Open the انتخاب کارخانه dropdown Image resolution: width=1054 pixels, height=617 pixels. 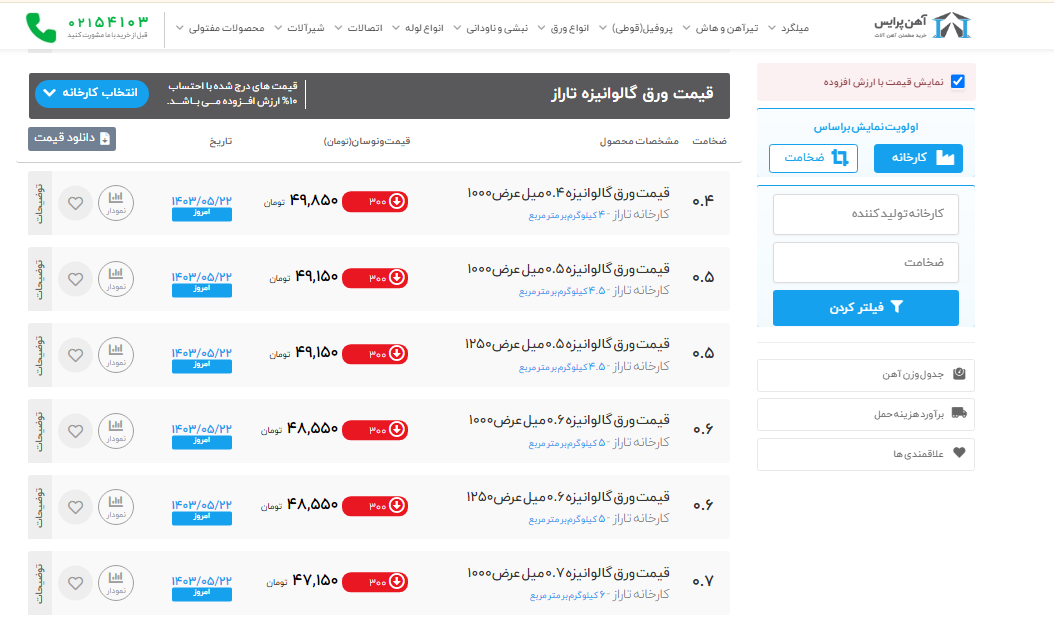(91, 93)
